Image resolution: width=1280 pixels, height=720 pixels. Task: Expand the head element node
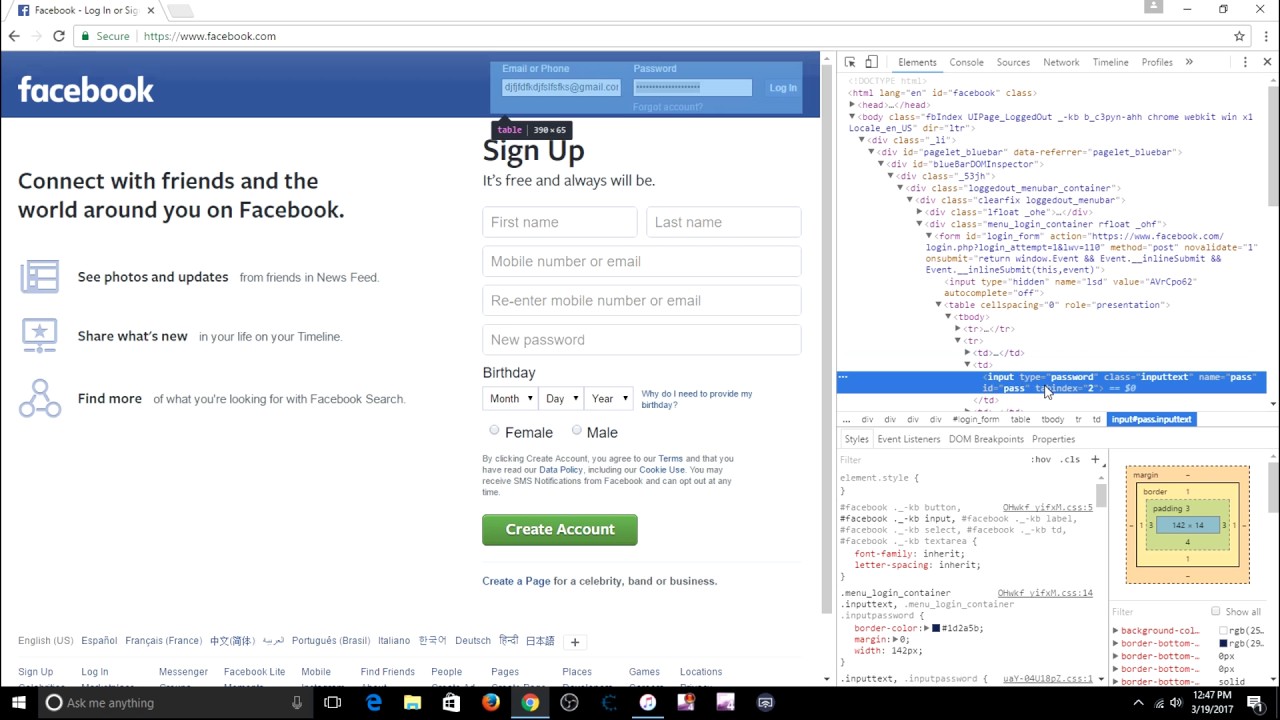pyautogui.click(x=852, y=104)
